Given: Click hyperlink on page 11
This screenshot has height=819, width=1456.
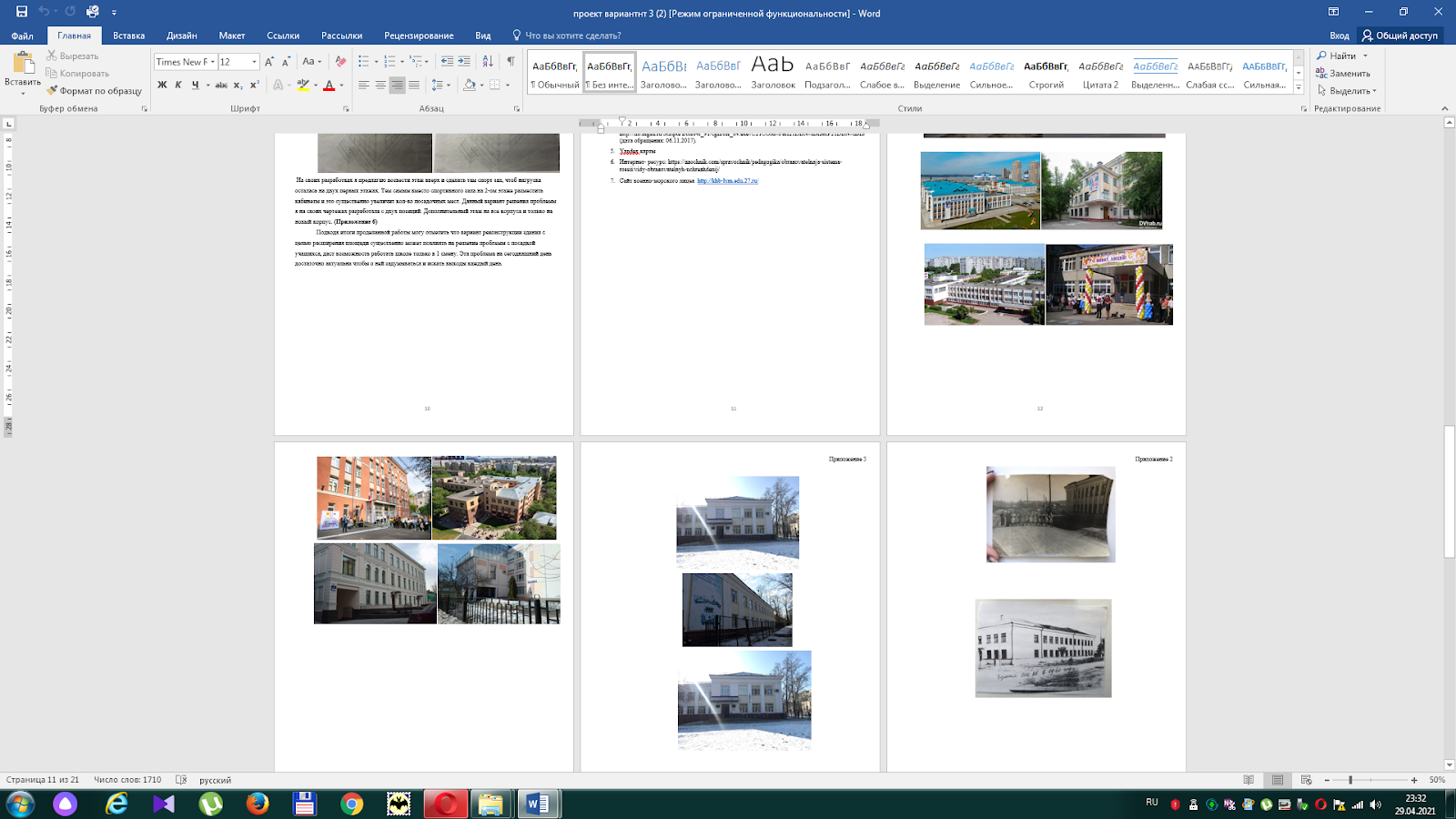Looking at the screenshot, I should pos(727,181).
